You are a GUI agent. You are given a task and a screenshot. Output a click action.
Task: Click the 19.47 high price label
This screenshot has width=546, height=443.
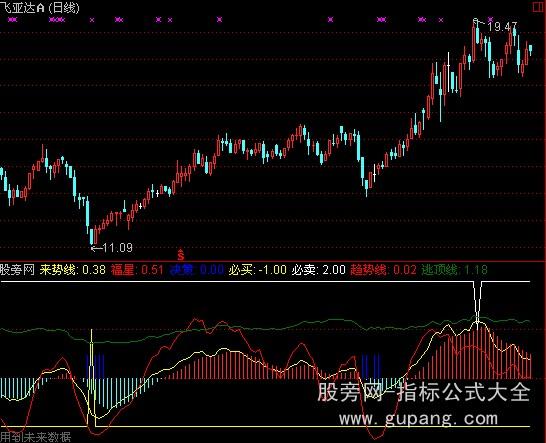click(502, 26)
